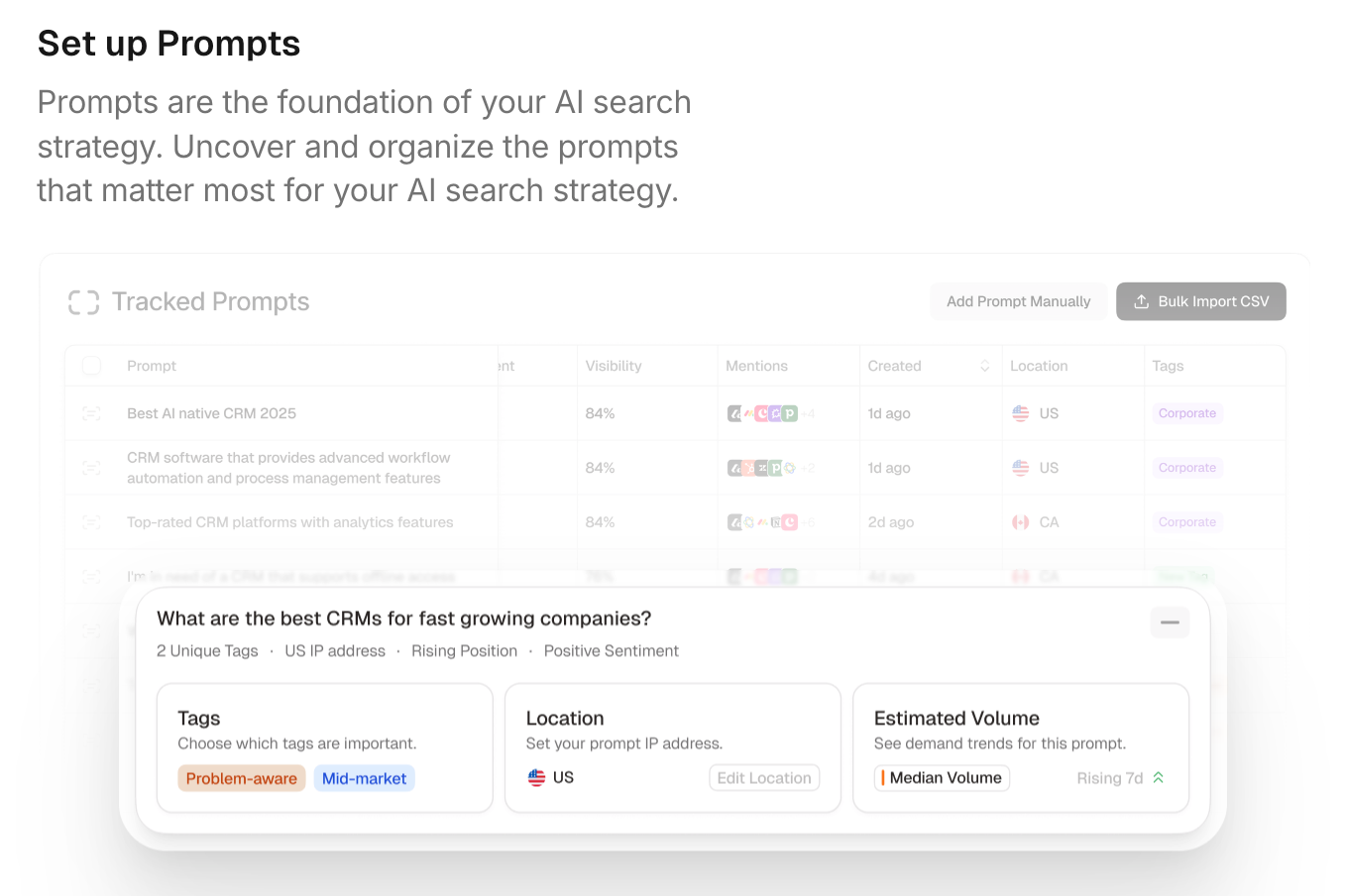Click the prompt icon beside Top-rated CRM platforms row
Viewport: 1346px width, 896px height.
[91, 522]
